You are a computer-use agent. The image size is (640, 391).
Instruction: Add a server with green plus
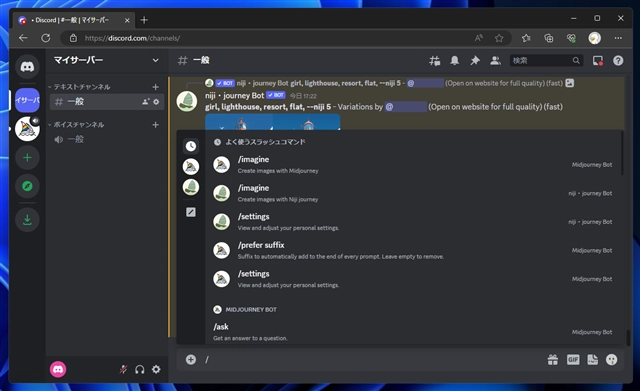(27, 158)
